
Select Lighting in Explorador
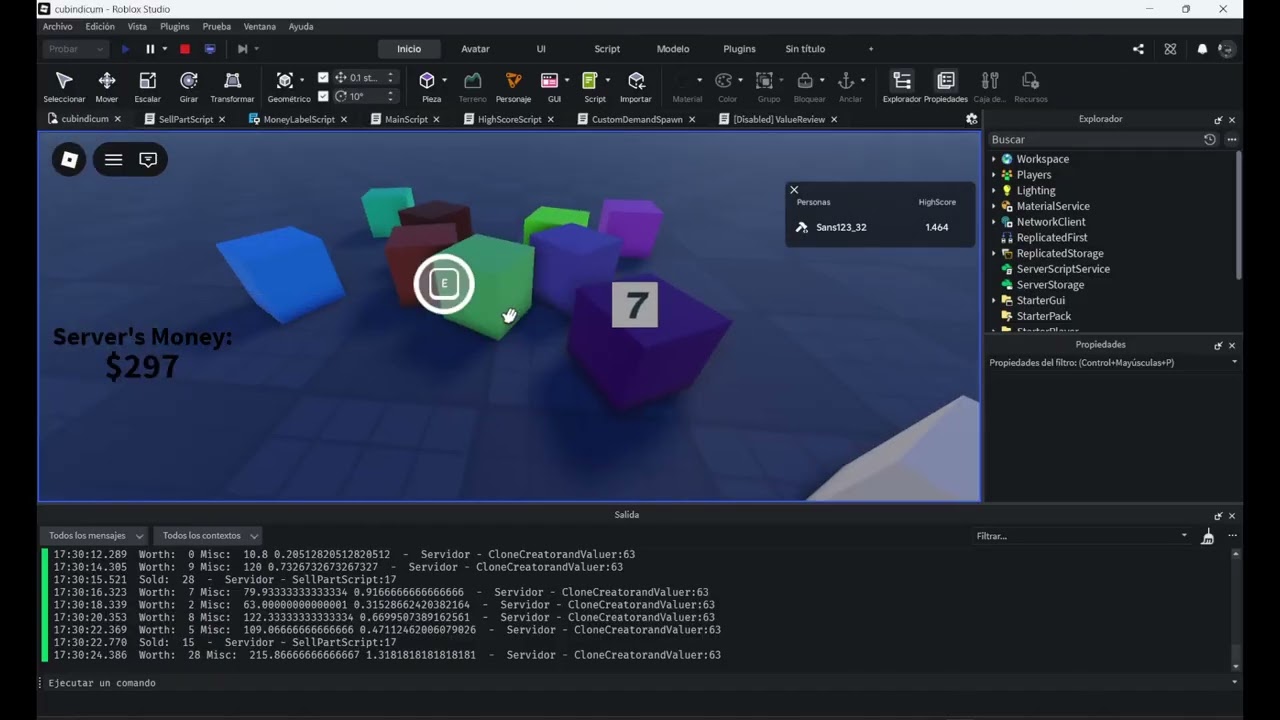tap(1036, 191)
